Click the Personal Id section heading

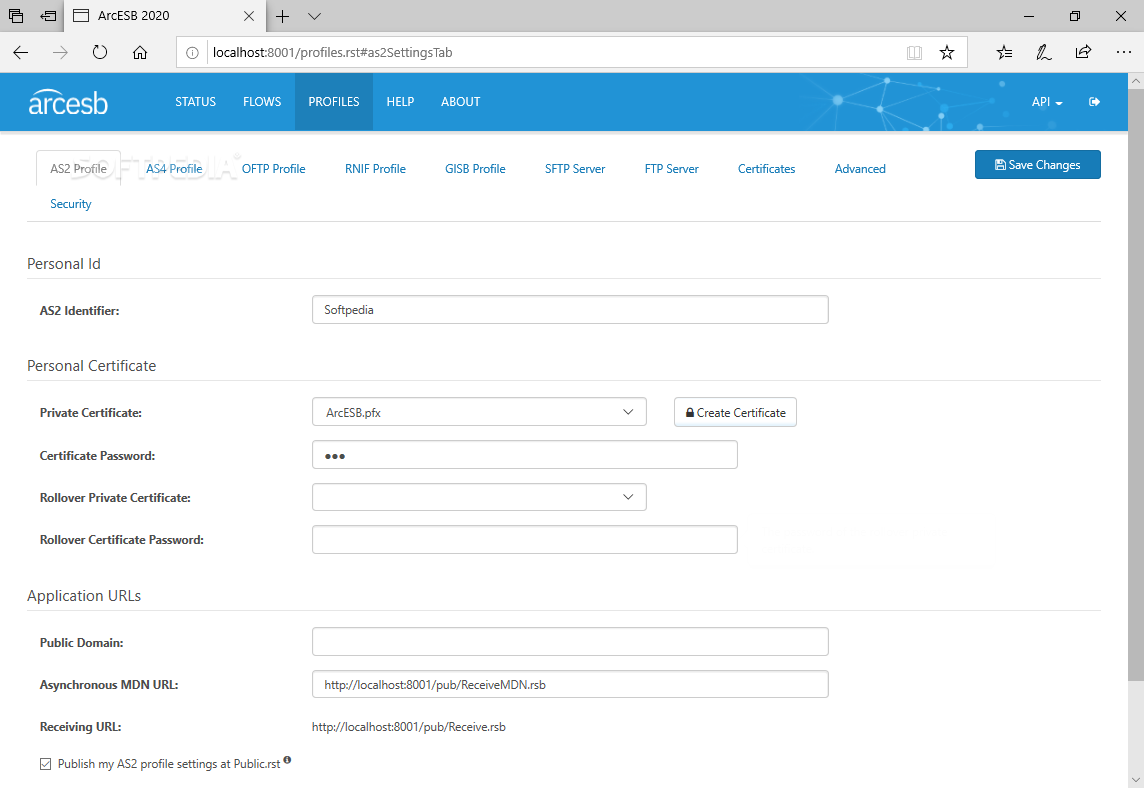click(63, 263)
